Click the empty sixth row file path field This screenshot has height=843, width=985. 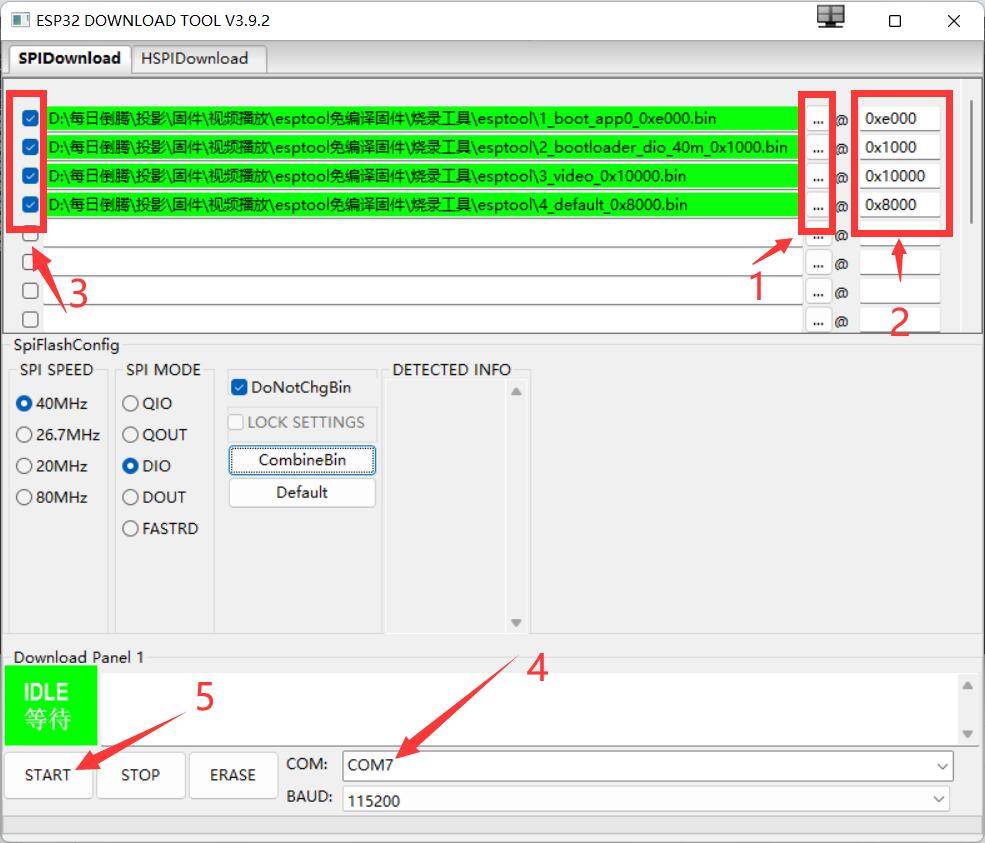coord(422,262)
